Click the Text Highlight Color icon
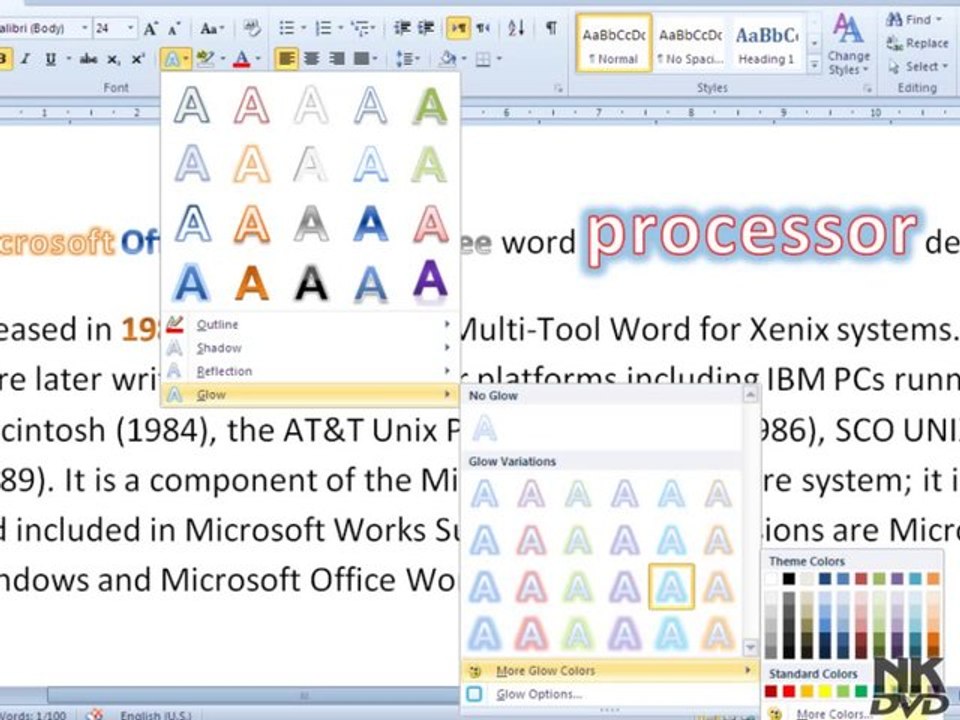Screen dimensions: 960x720 click(206, 59)
